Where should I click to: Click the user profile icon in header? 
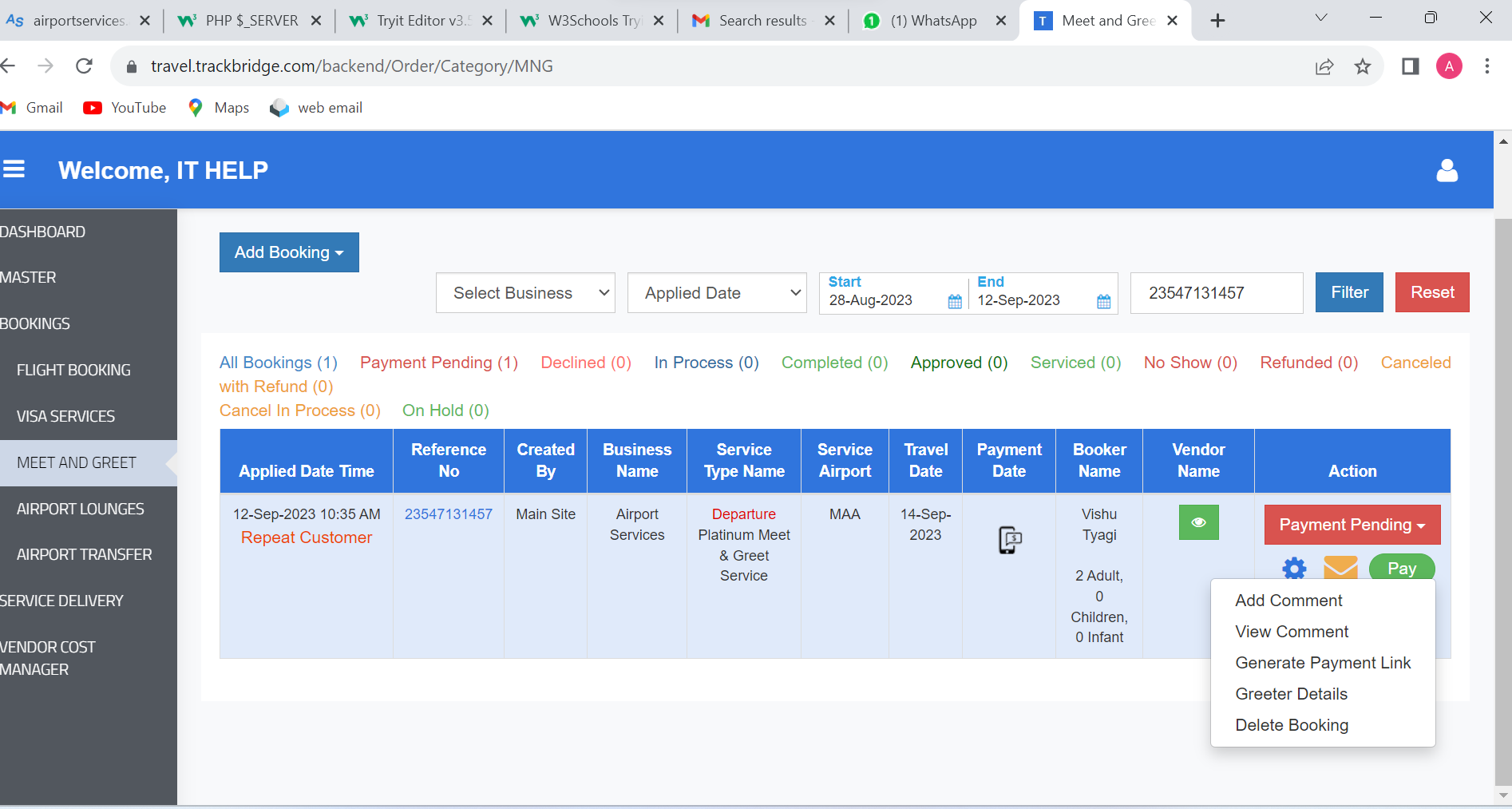[x=1447, y=170]
